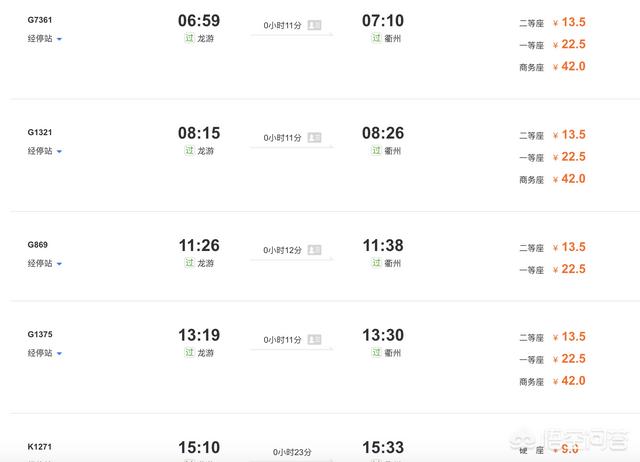Expand 经停站 stops list for G869

(x=44, y=263)
